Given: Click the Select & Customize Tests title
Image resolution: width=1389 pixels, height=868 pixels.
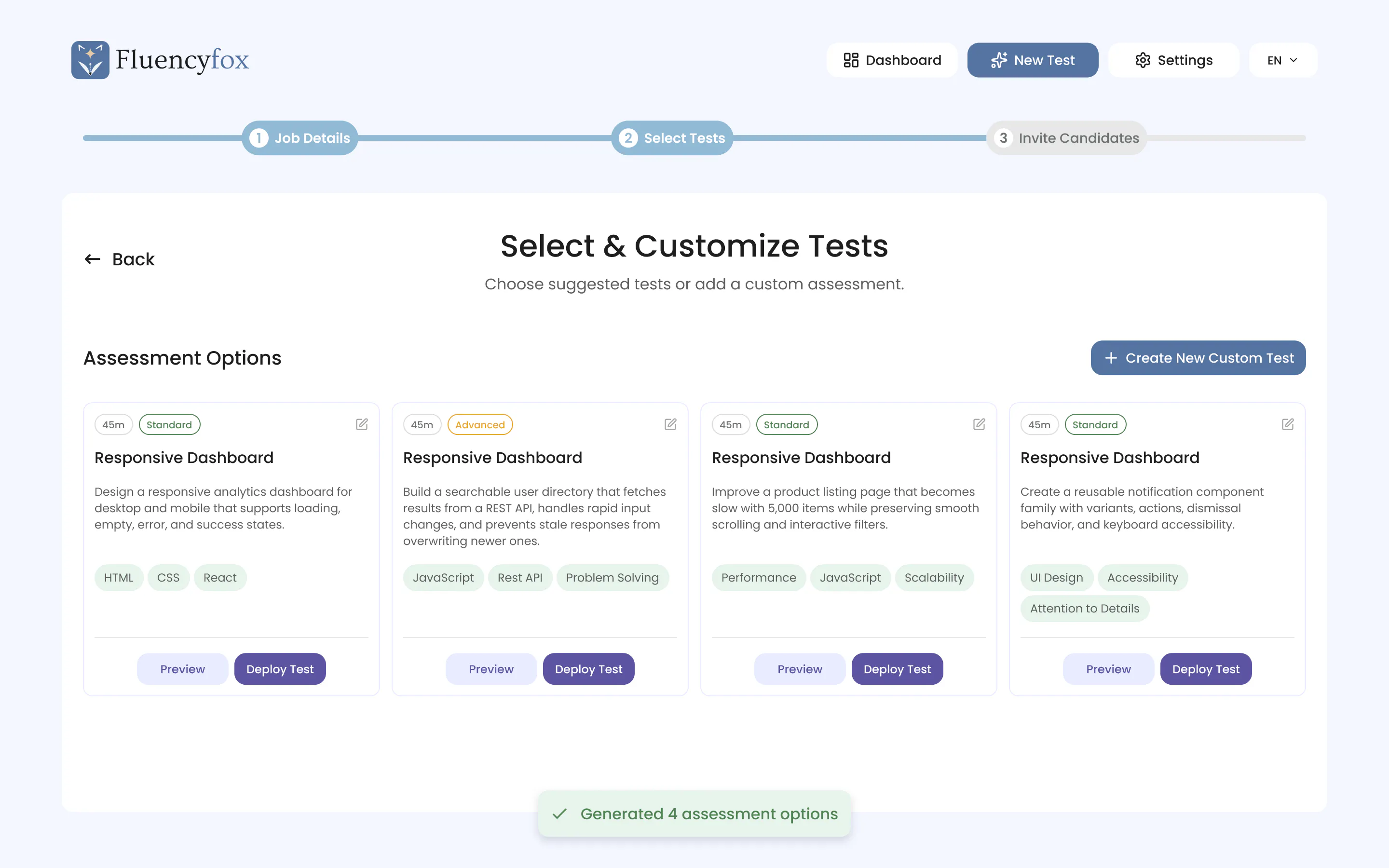Looking at the screenshot, I should tap(694, 246).
